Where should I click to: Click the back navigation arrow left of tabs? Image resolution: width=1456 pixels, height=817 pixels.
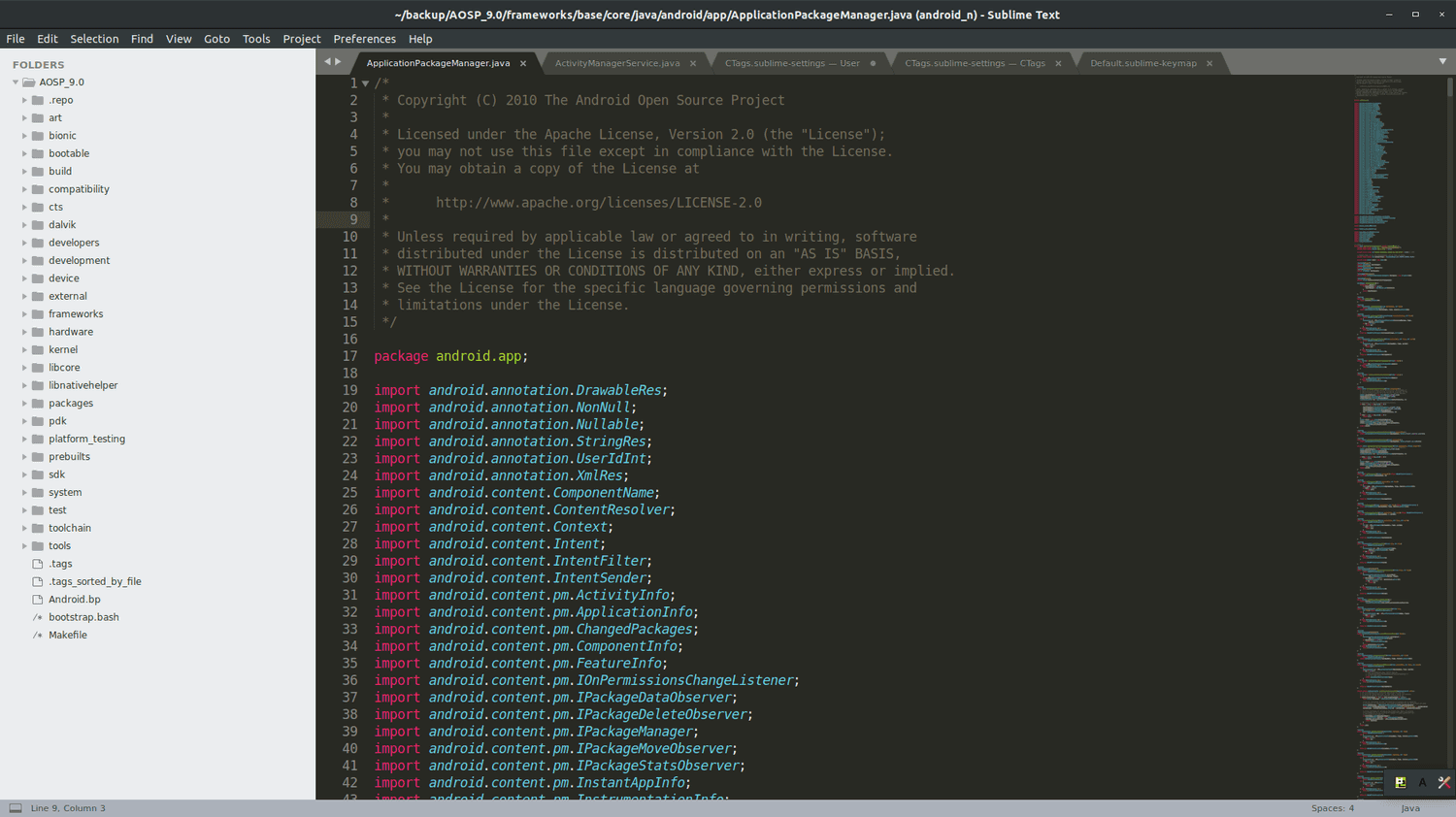coord(325,61)
